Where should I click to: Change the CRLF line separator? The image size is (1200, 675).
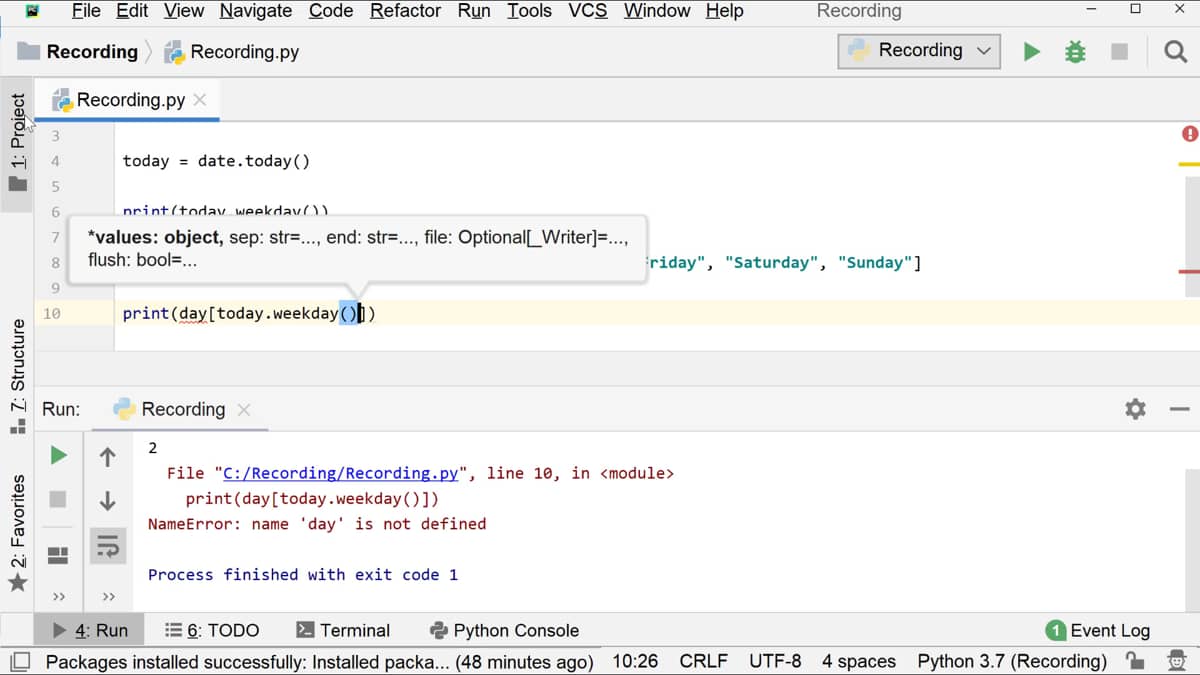[x=703, y=662]
